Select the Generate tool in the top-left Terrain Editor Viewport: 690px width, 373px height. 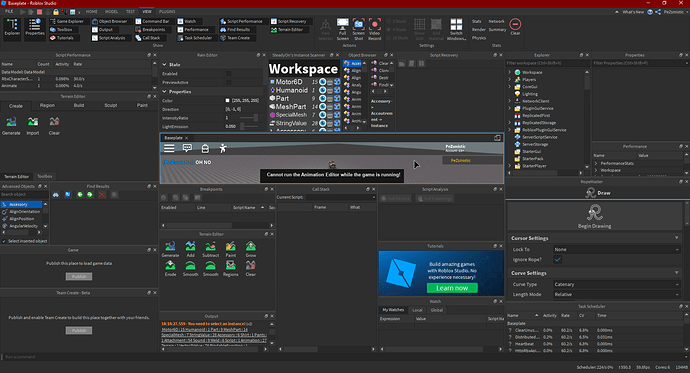click(11, 125)
